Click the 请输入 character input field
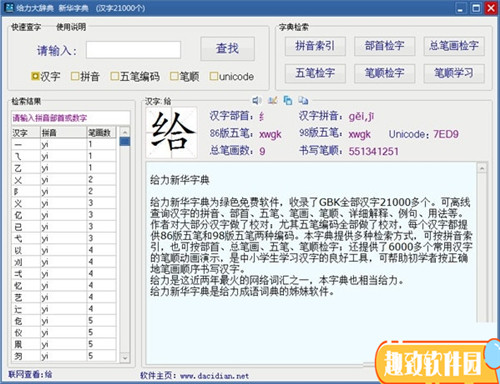Viewport: 500px width, 384px height. point(133,50)
